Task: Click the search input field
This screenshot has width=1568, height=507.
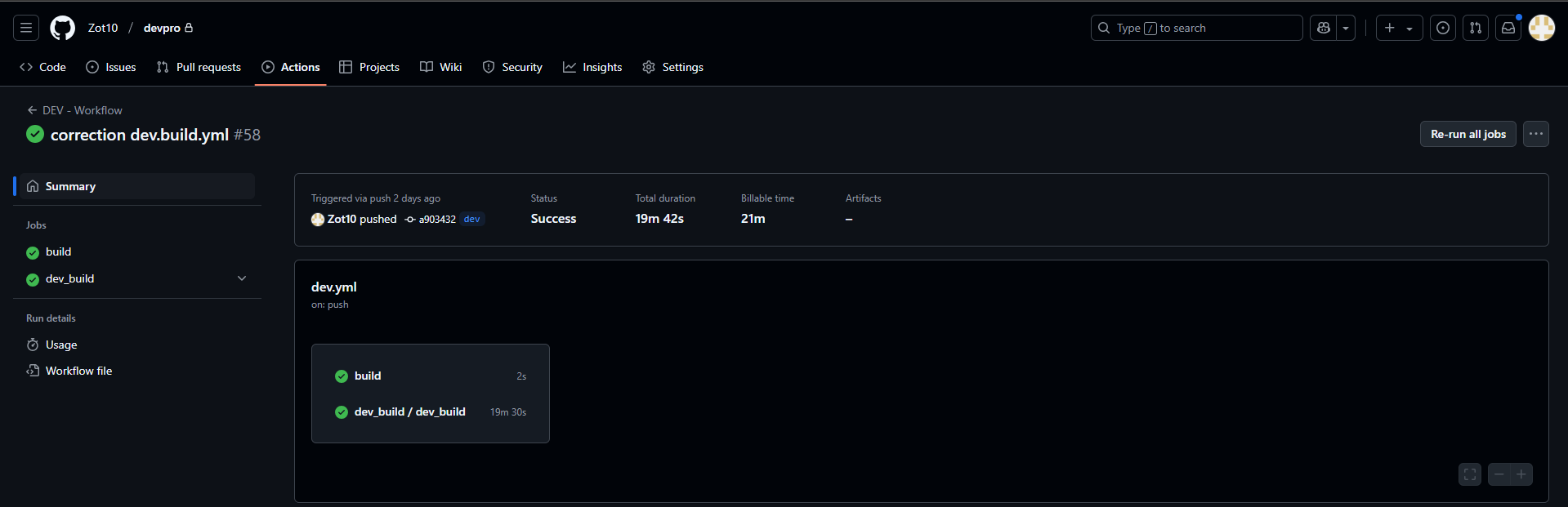Action: pos(1196,28)
